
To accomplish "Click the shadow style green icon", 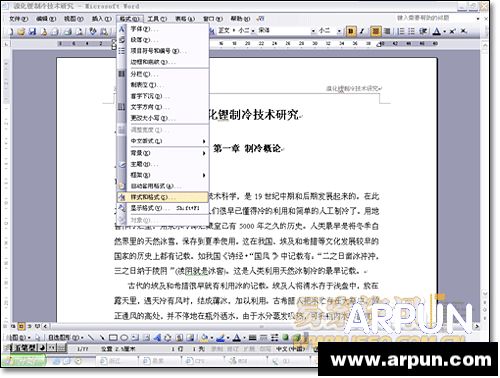I will click(x=285, y=338).
